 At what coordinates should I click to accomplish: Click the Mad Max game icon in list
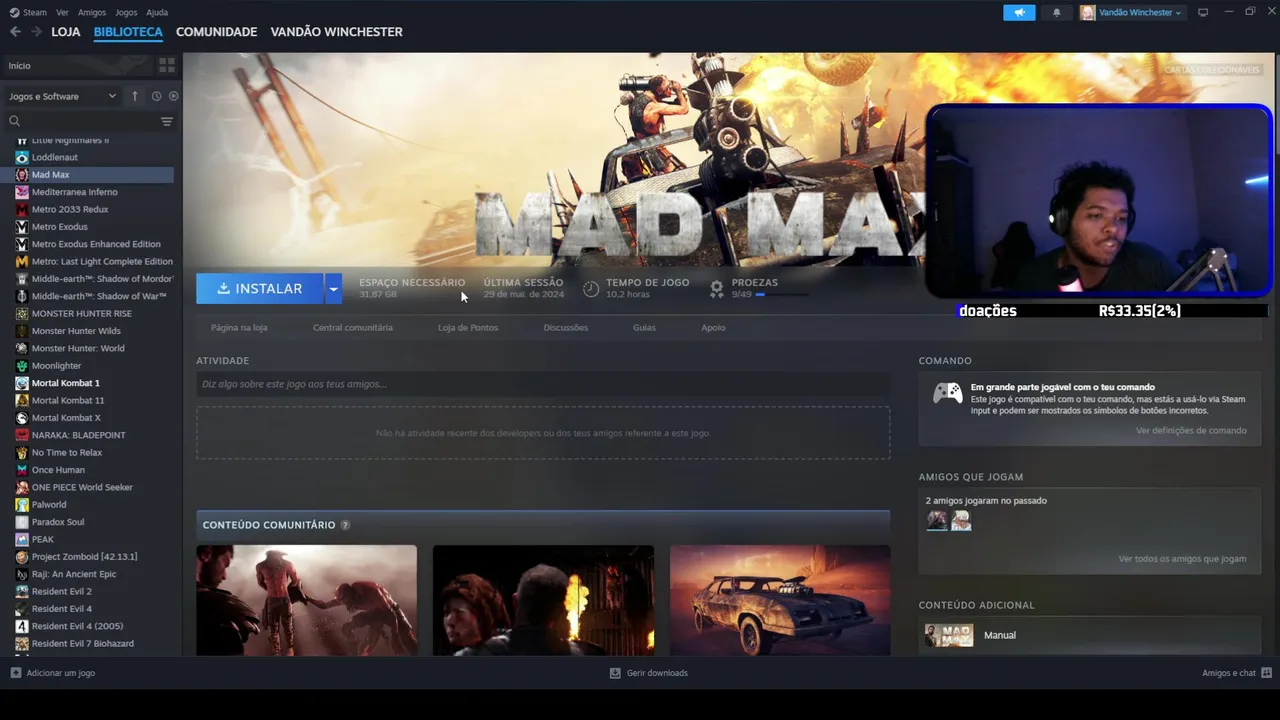[x=22, y=175]
